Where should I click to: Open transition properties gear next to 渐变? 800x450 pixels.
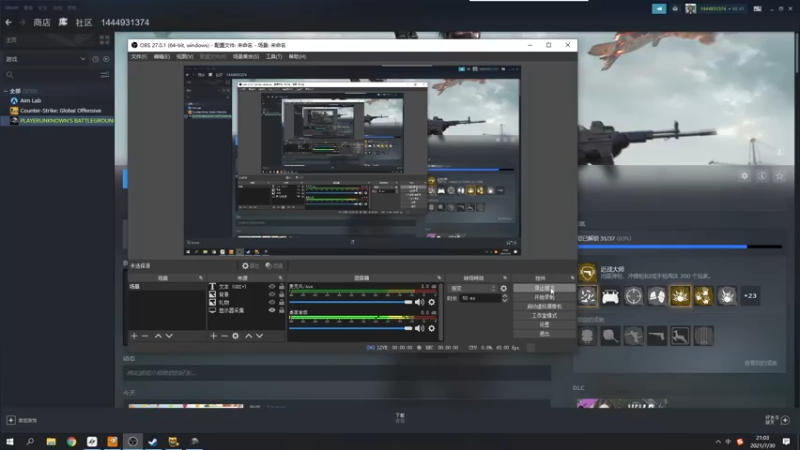pyautogui.click(x=504, y=288)
